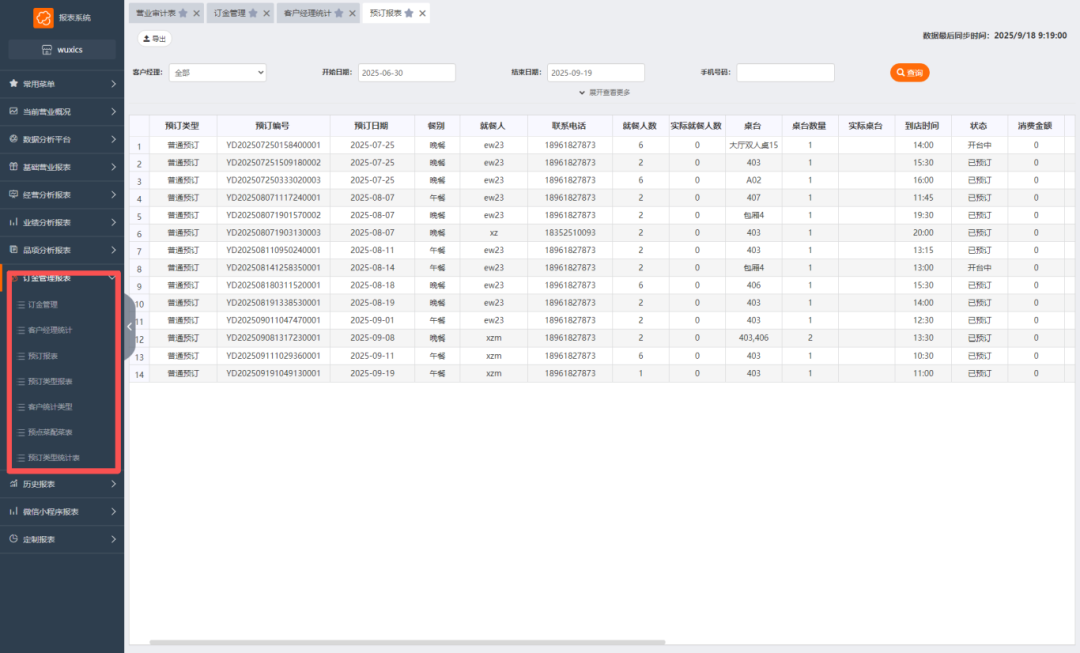Click the 当前营业概况 sidebar icon
Screen dimensions: 1080x653
point(14,111)
